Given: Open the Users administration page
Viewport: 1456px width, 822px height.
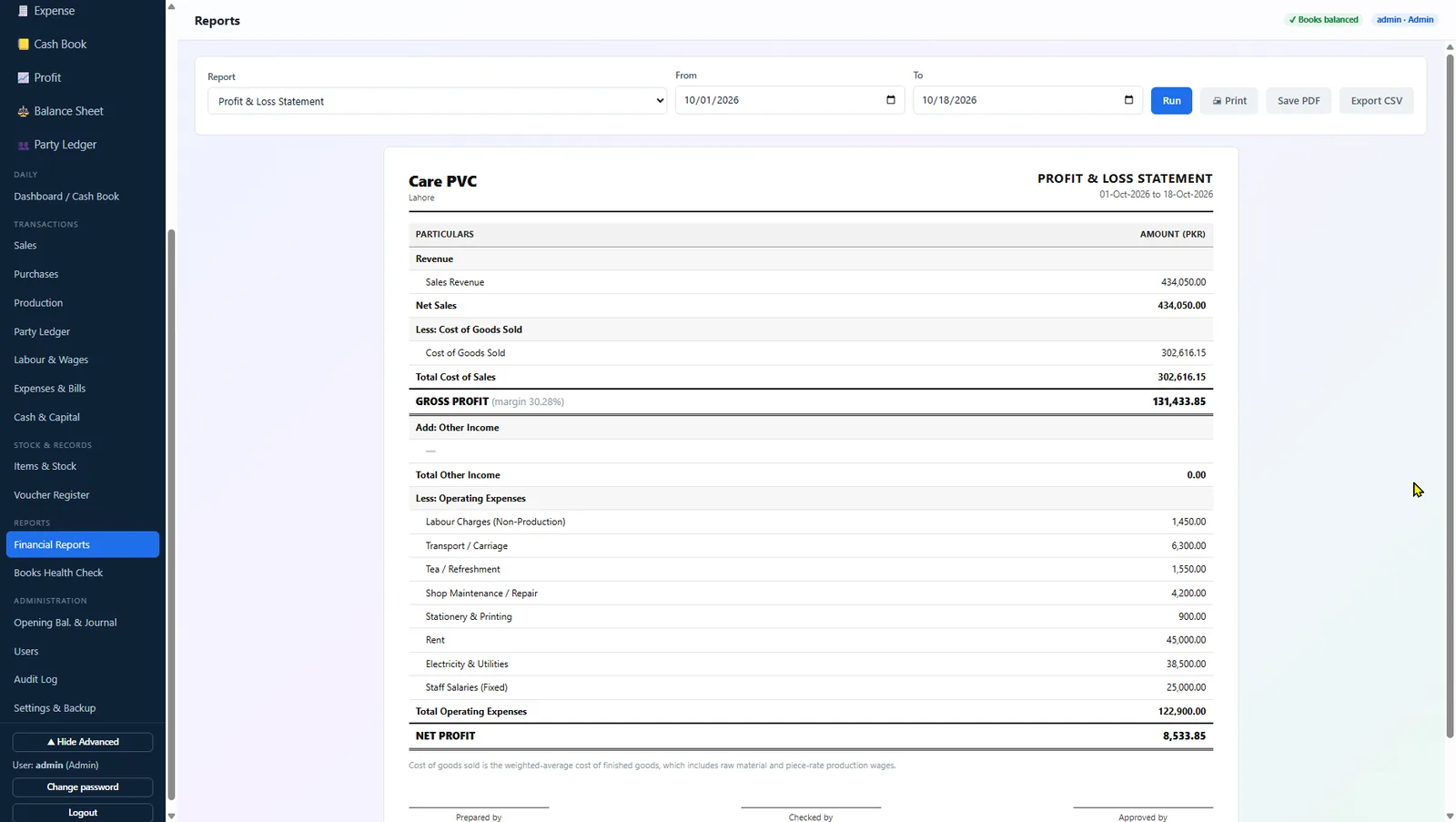Looking at the screenshot, I should [x=26, y=652].
